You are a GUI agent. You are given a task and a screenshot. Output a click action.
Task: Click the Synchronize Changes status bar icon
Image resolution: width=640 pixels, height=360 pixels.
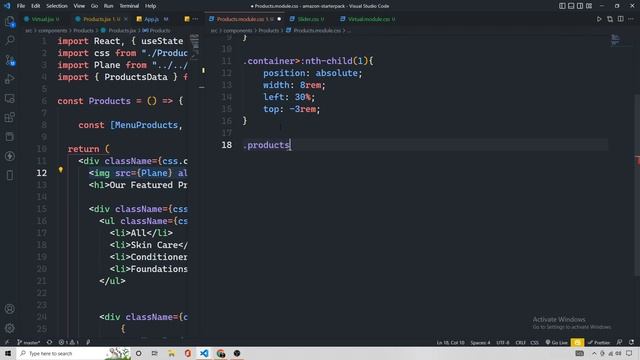(x=49, y=342)
